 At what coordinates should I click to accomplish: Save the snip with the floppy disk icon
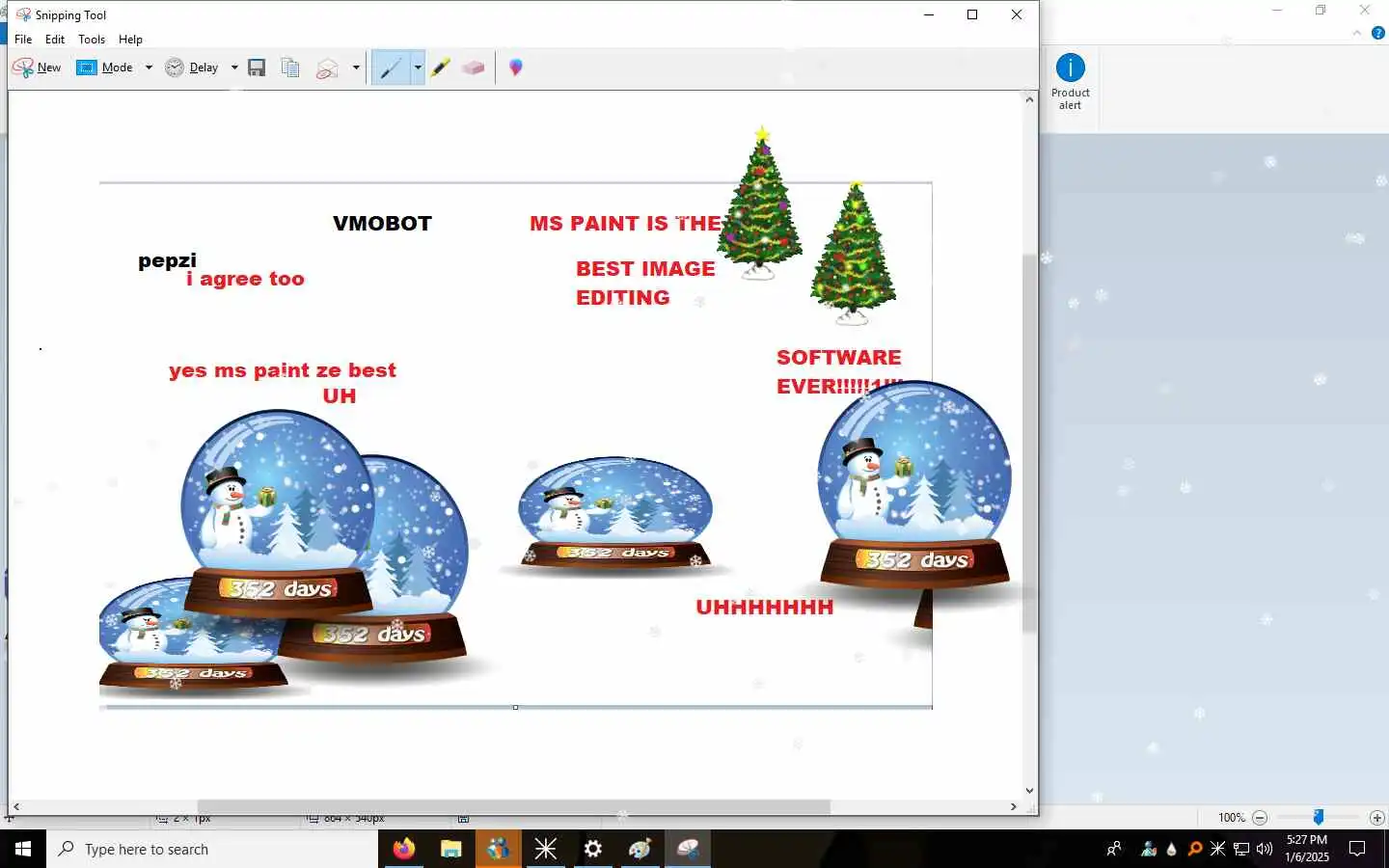coord(257,68)
